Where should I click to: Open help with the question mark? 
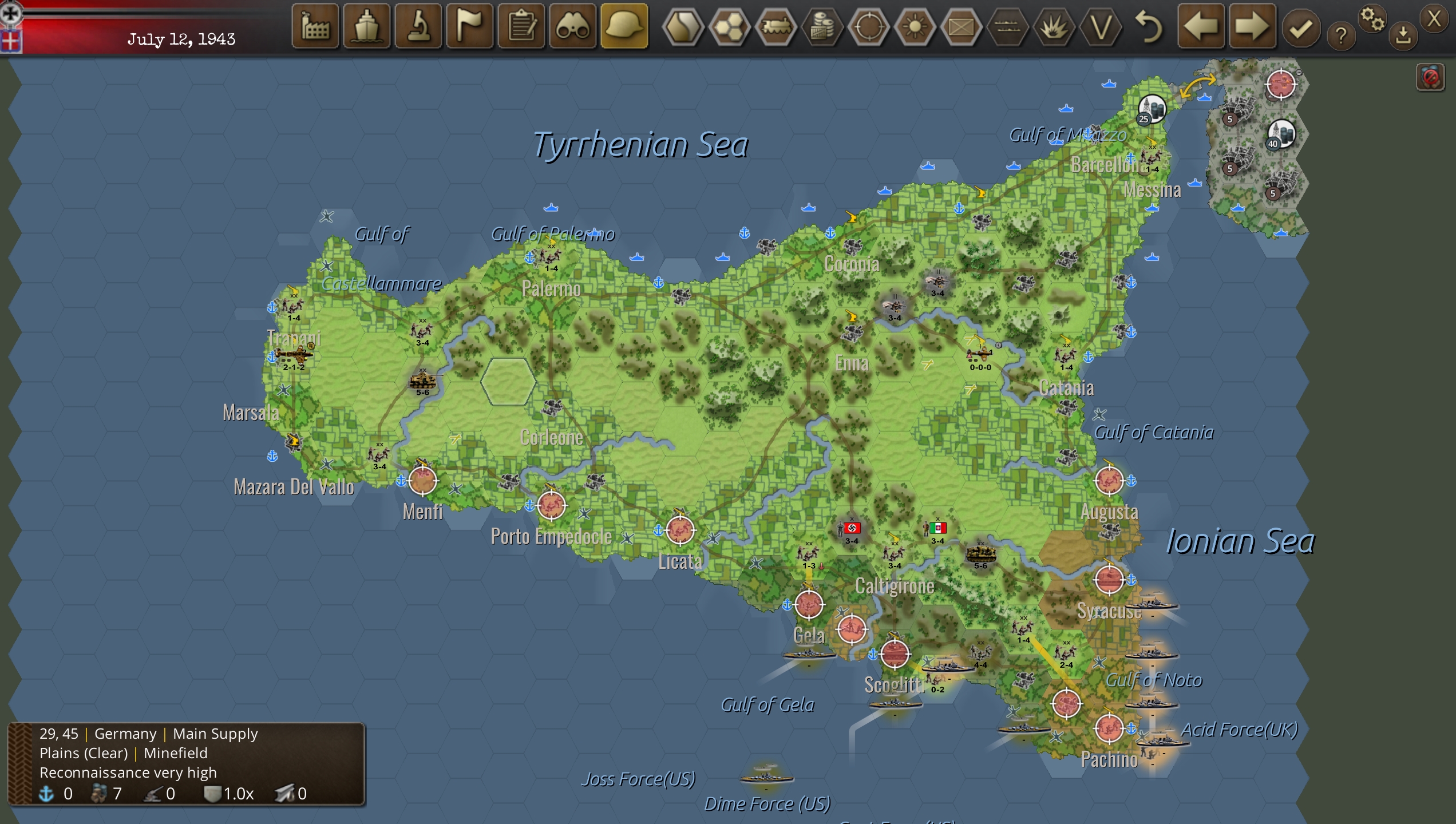1341,35
